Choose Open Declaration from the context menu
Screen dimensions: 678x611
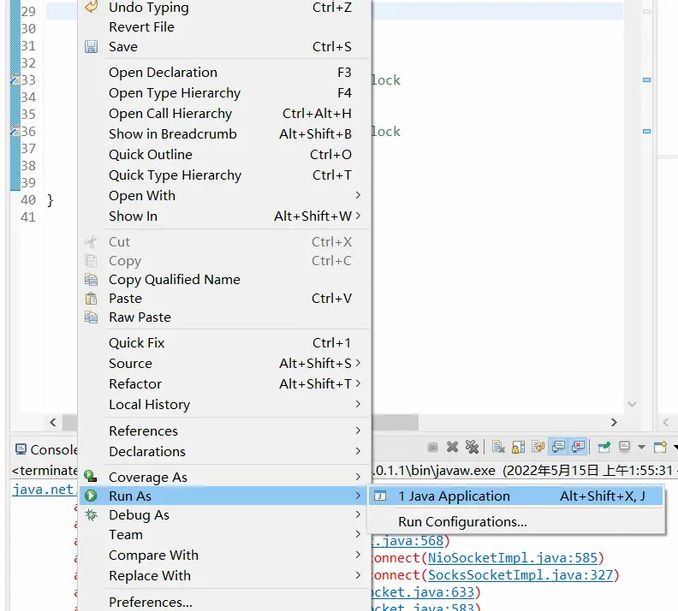pos(163,73)
